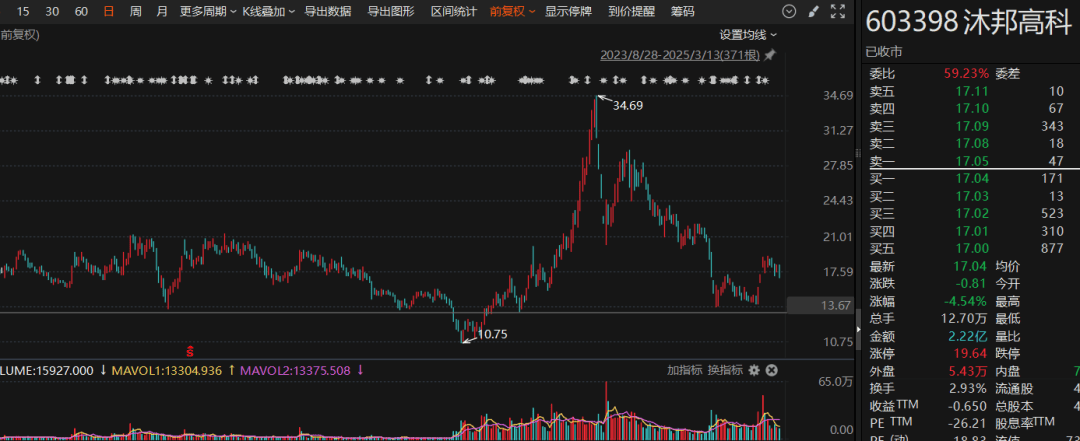Close the volume indicator panel
The height and width of the screenshot is (441, 1080).
[x=771, y=370]
